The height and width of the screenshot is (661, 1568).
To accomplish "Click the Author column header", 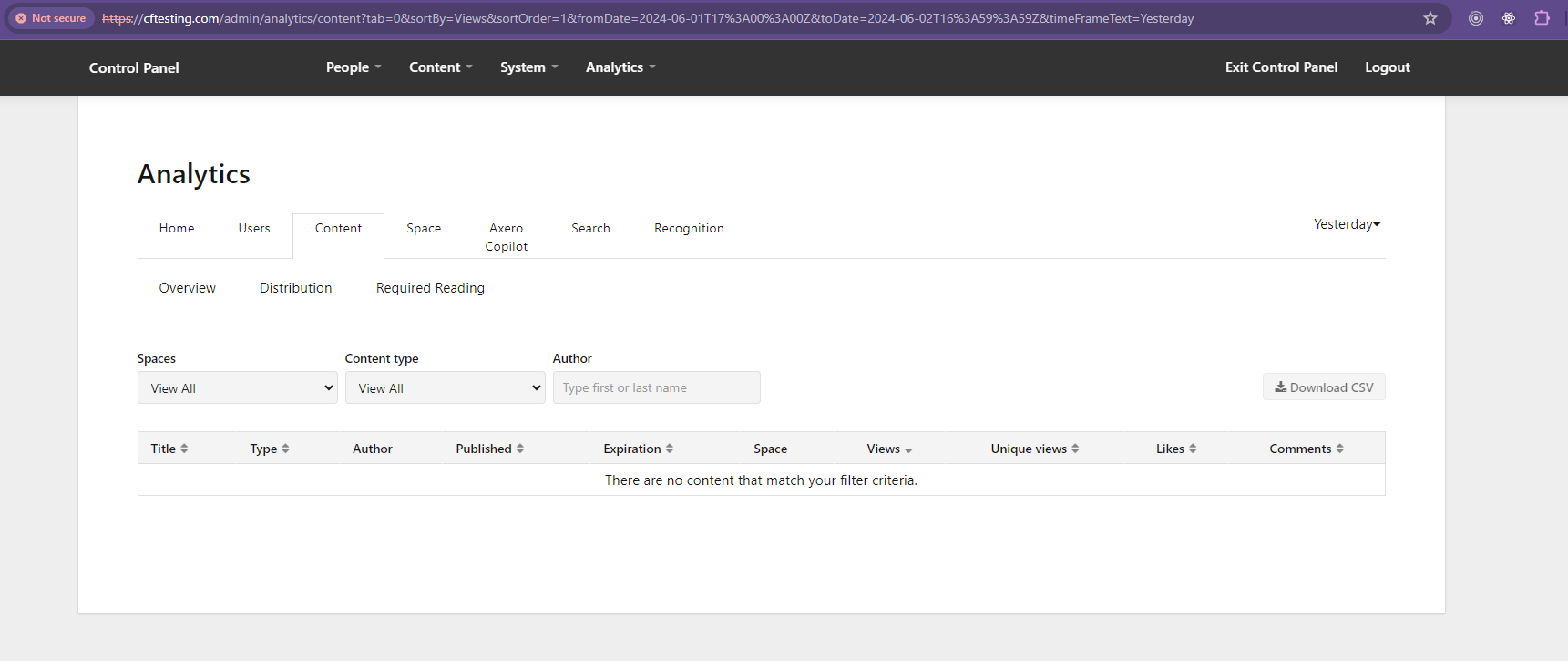I will [373, 449].
